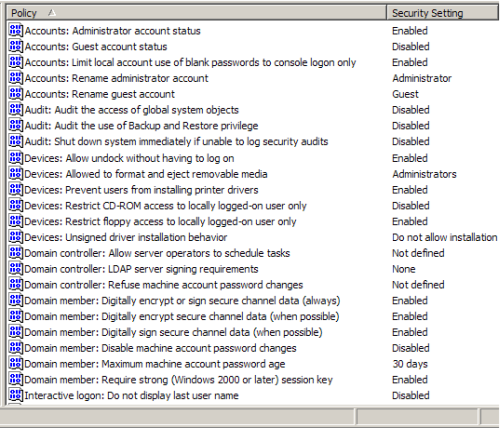Screen dimensions: 500x428
Task: Click icon for Rename administrator account policy
Action: tap(16, 78)
